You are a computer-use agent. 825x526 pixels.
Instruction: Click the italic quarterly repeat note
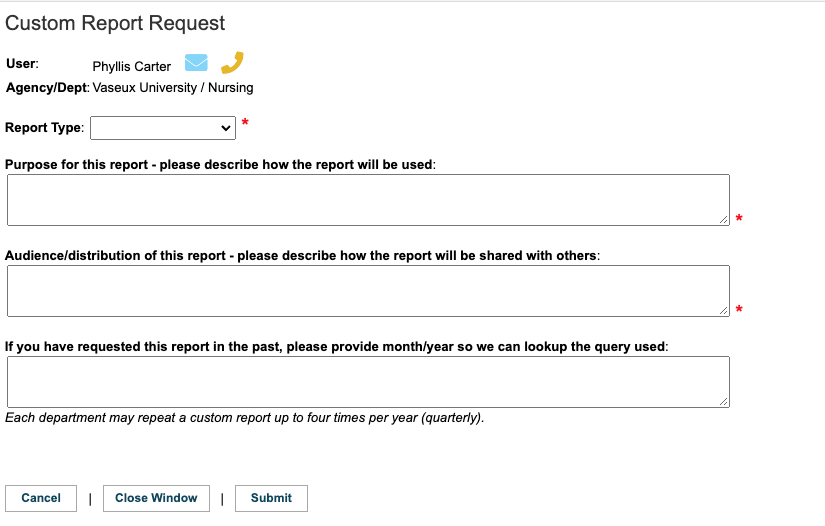click(x=245, y=418)
